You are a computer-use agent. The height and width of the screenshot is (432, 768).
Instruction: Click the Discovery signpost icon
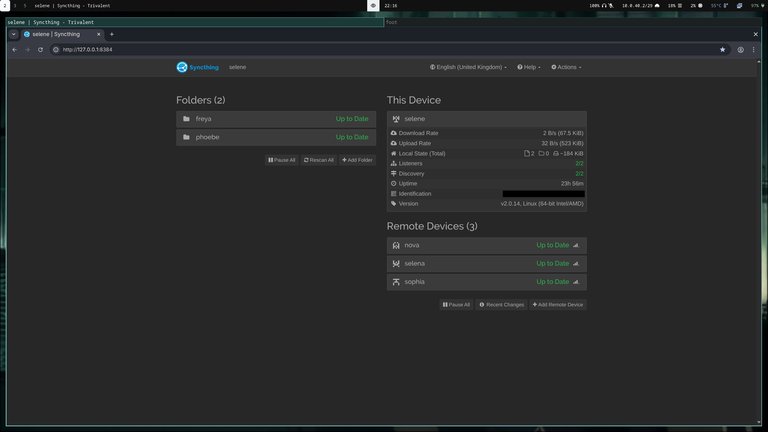coord(393,173)
